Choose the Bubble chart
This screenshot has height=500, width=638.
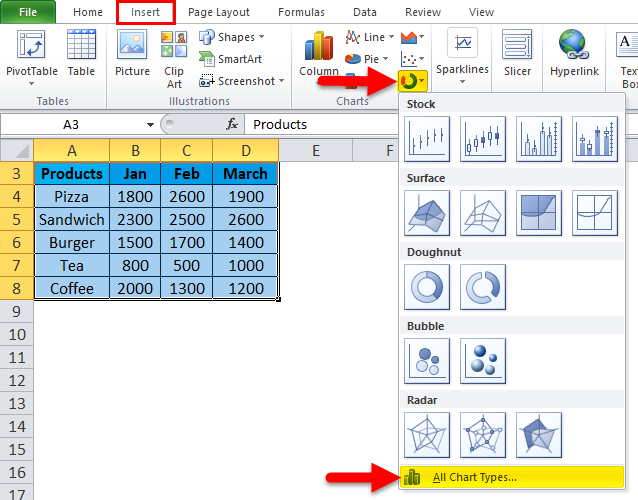[x=427, y=361]
